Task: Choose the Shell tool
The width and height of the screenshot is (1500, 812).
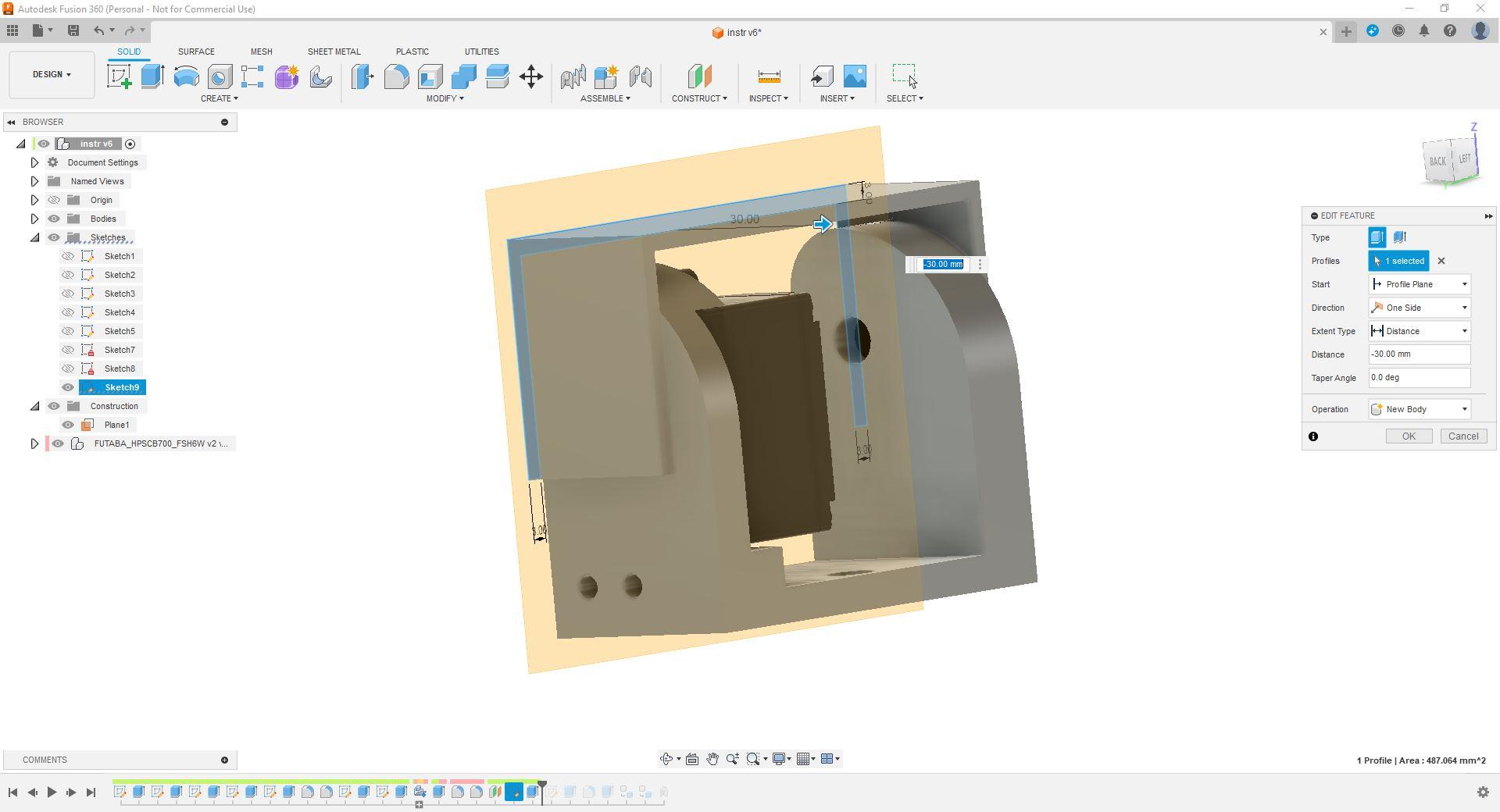Action: pyautogui.click(x=430, y=77)
